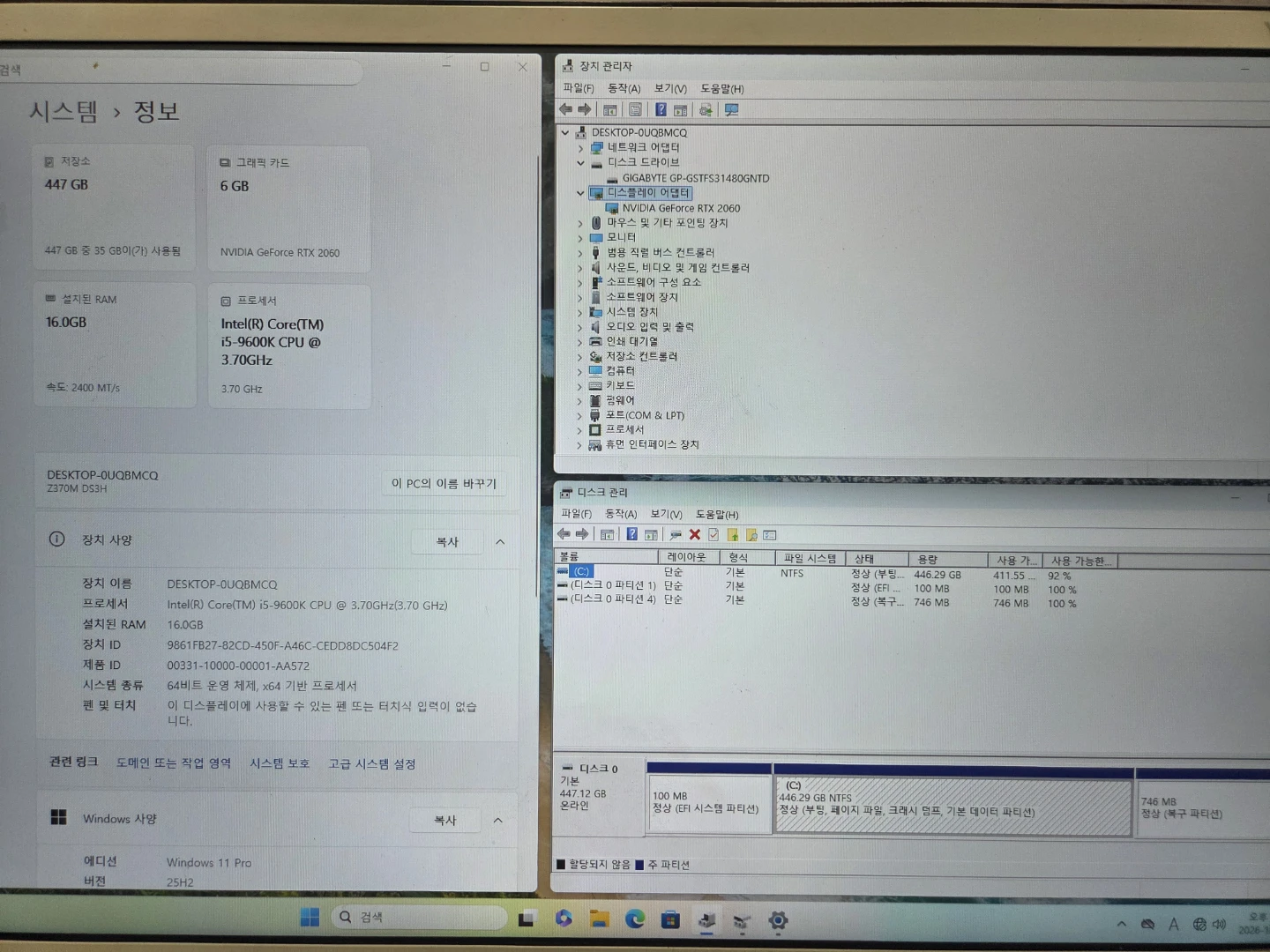The height and width of the screenshot is (952, 1270).
Task: Select the (C:) 446.29 GB NTFS partition block
Action: pos(953,805)
